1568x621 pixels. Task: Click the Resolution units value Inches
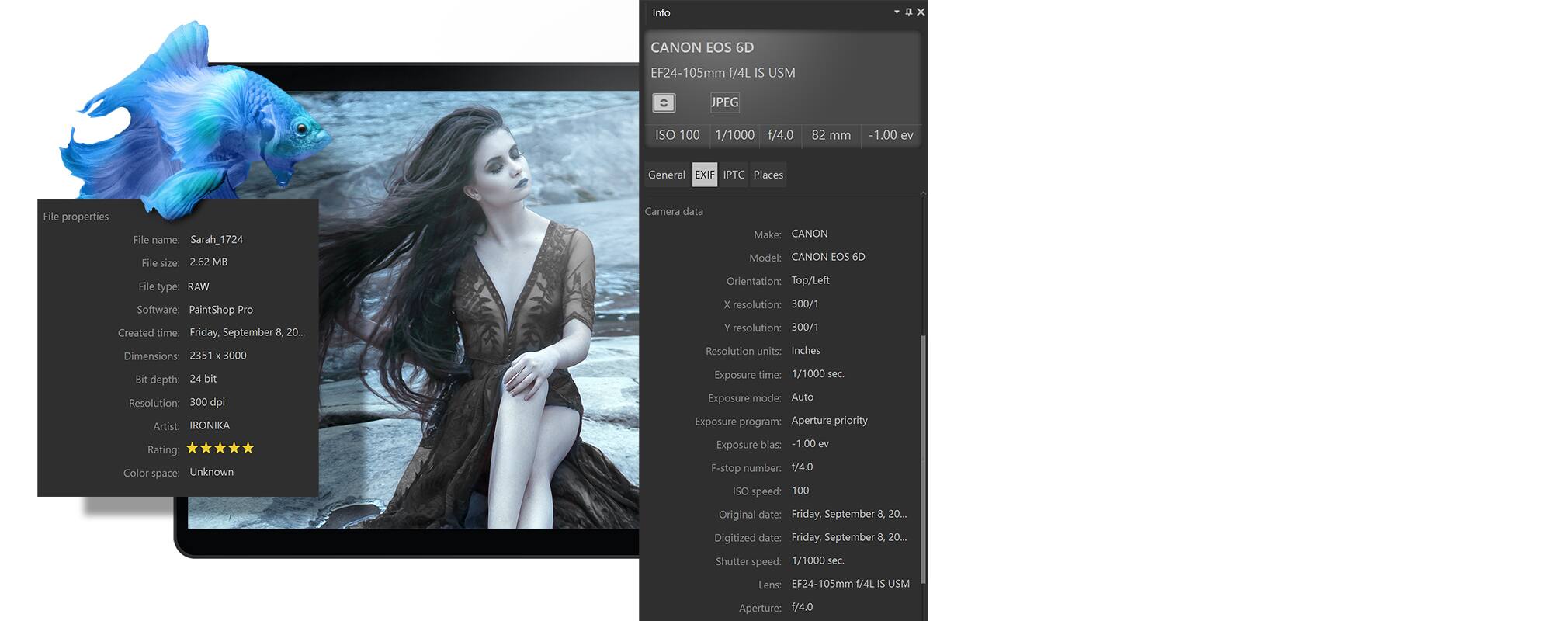pos(806,350)
